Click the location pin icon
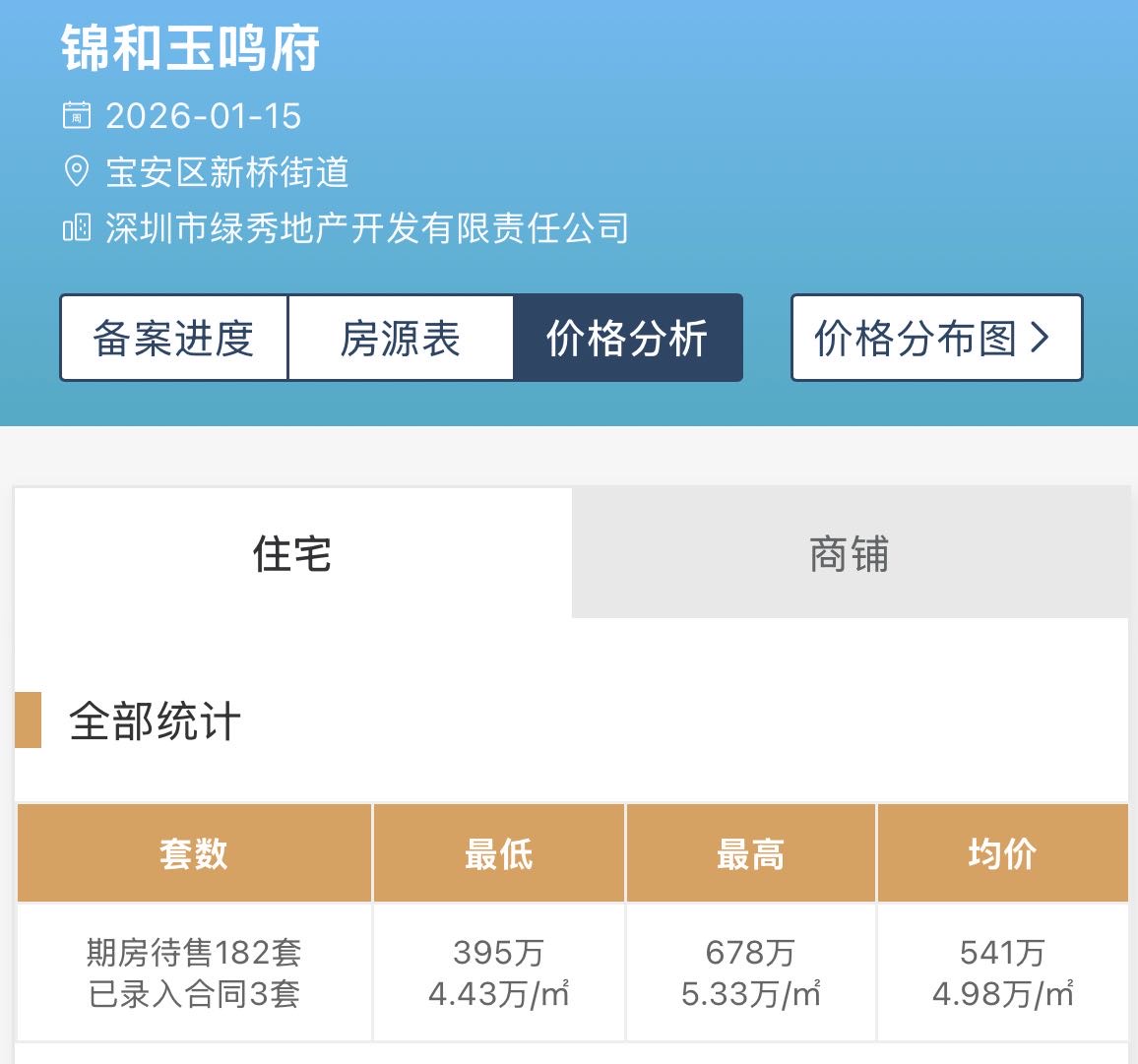This screenshot has height=1064, width=1138. pos(77,172)
